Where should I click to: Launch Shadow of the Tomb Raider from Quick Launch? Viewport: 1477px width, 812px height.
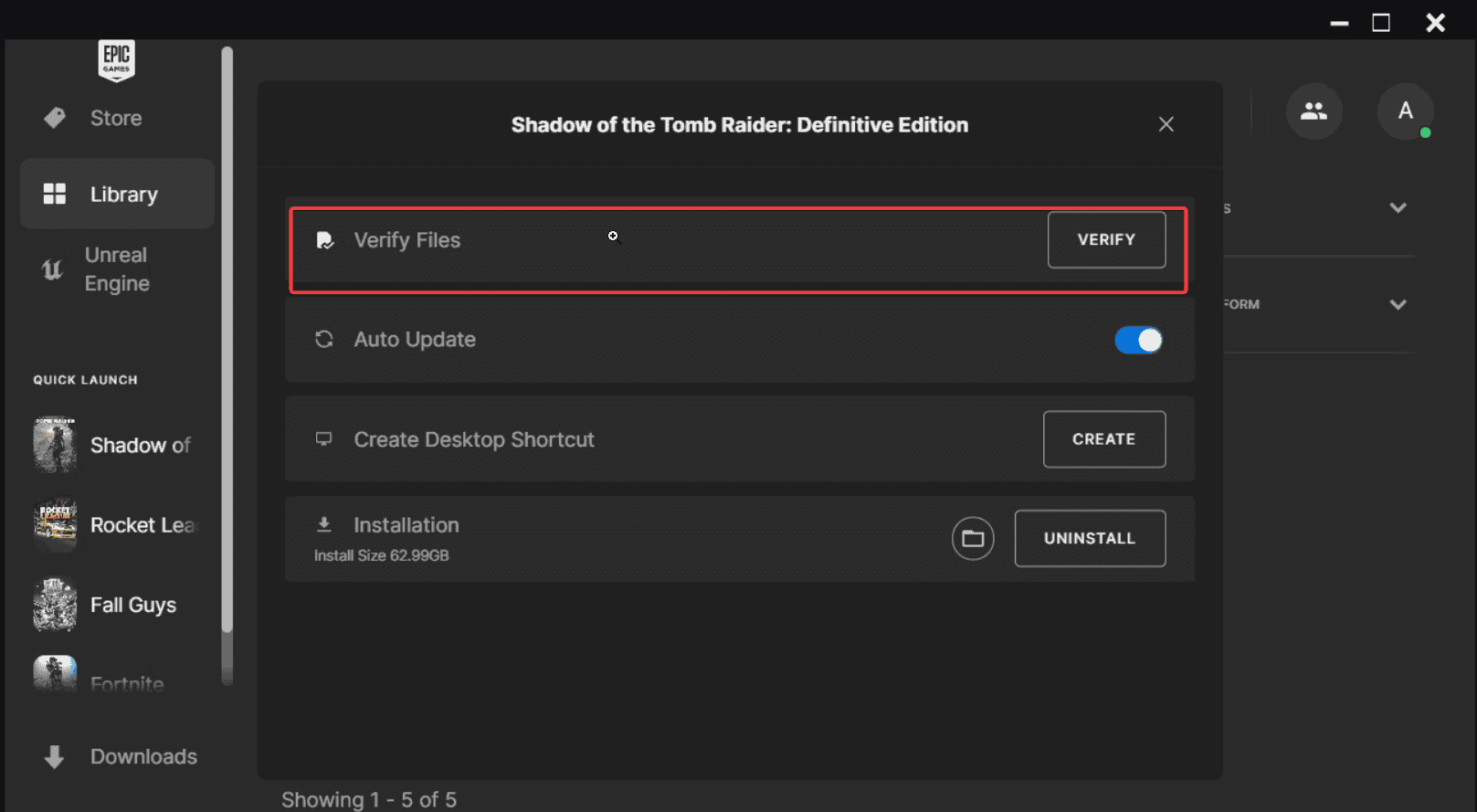140,446
